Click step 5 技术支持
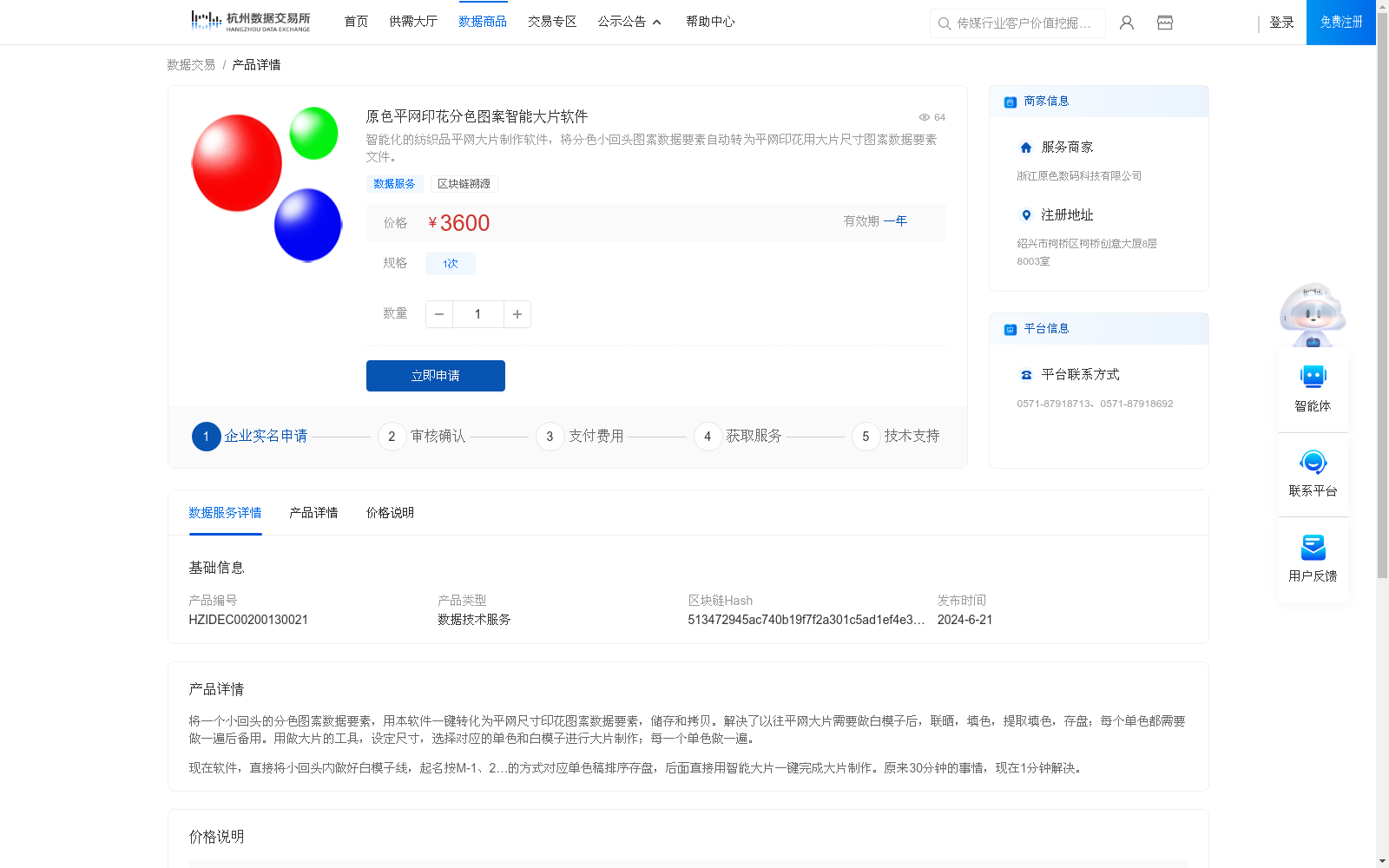Image resolution: width=1389 pixels, height=868 pixels. tap(896, 437)
